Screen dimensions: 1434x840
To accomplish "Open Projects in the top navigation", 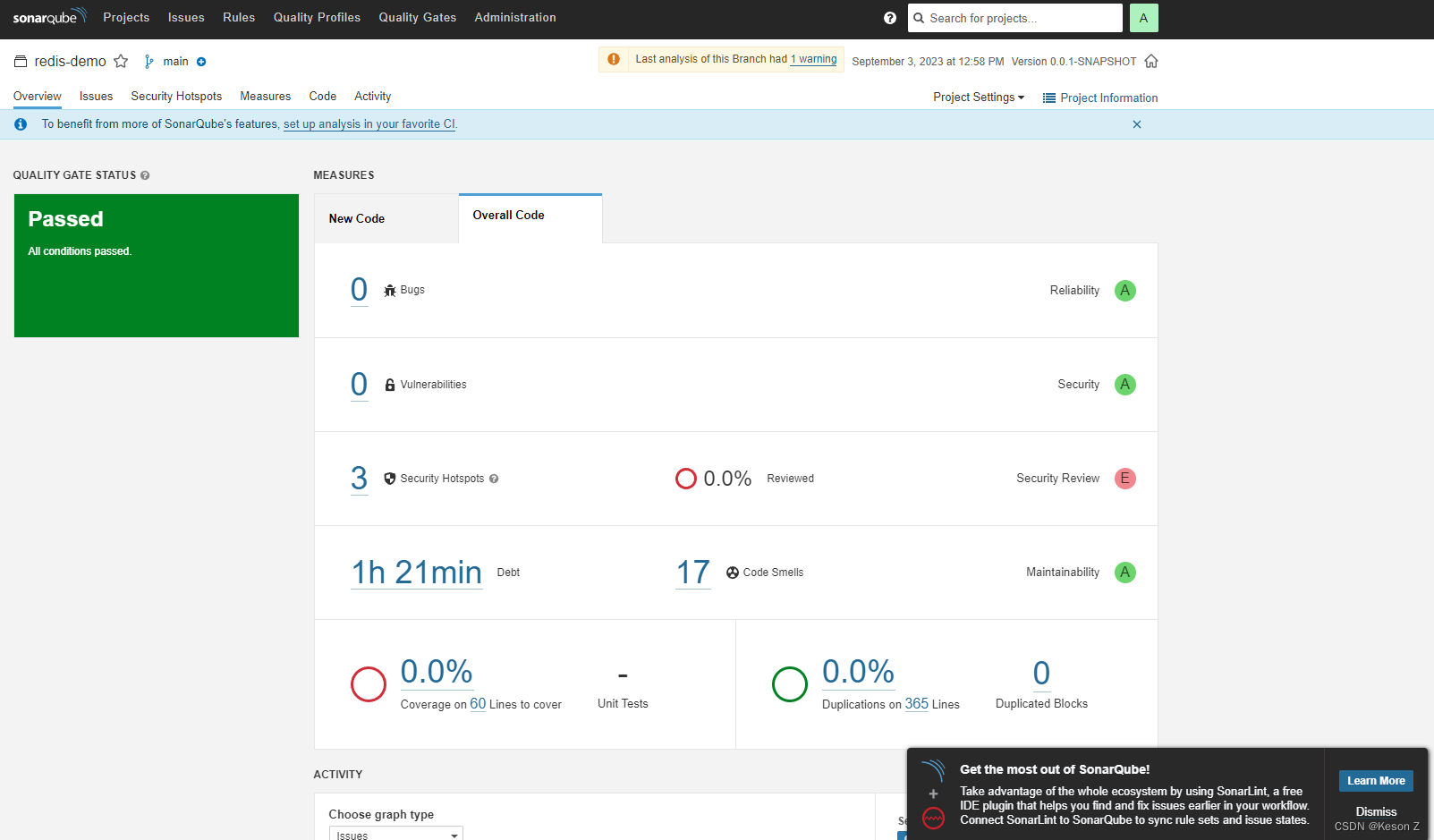I will pos(126,18).
